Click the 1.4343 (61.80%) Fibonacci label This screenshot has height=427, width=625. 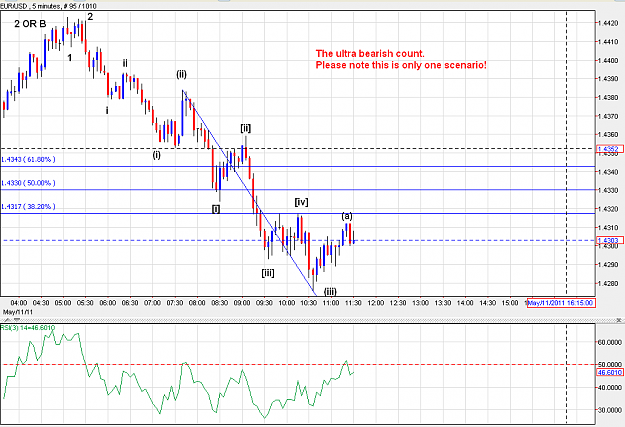(x=28, y=159)
